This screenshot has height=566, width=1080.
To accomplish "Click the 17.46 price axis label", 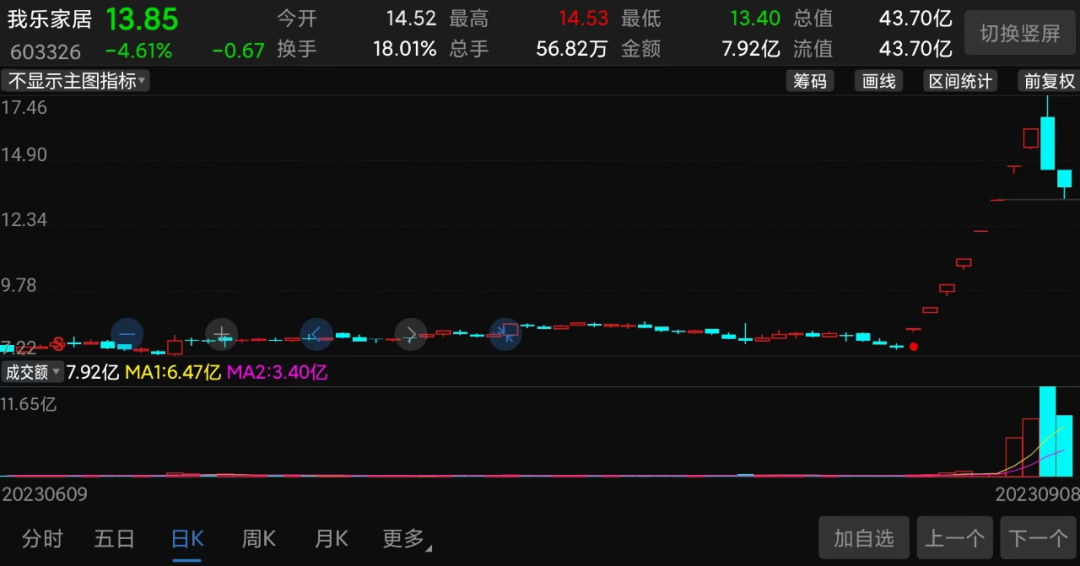I will pyautogui.click(x=24, y=108).
